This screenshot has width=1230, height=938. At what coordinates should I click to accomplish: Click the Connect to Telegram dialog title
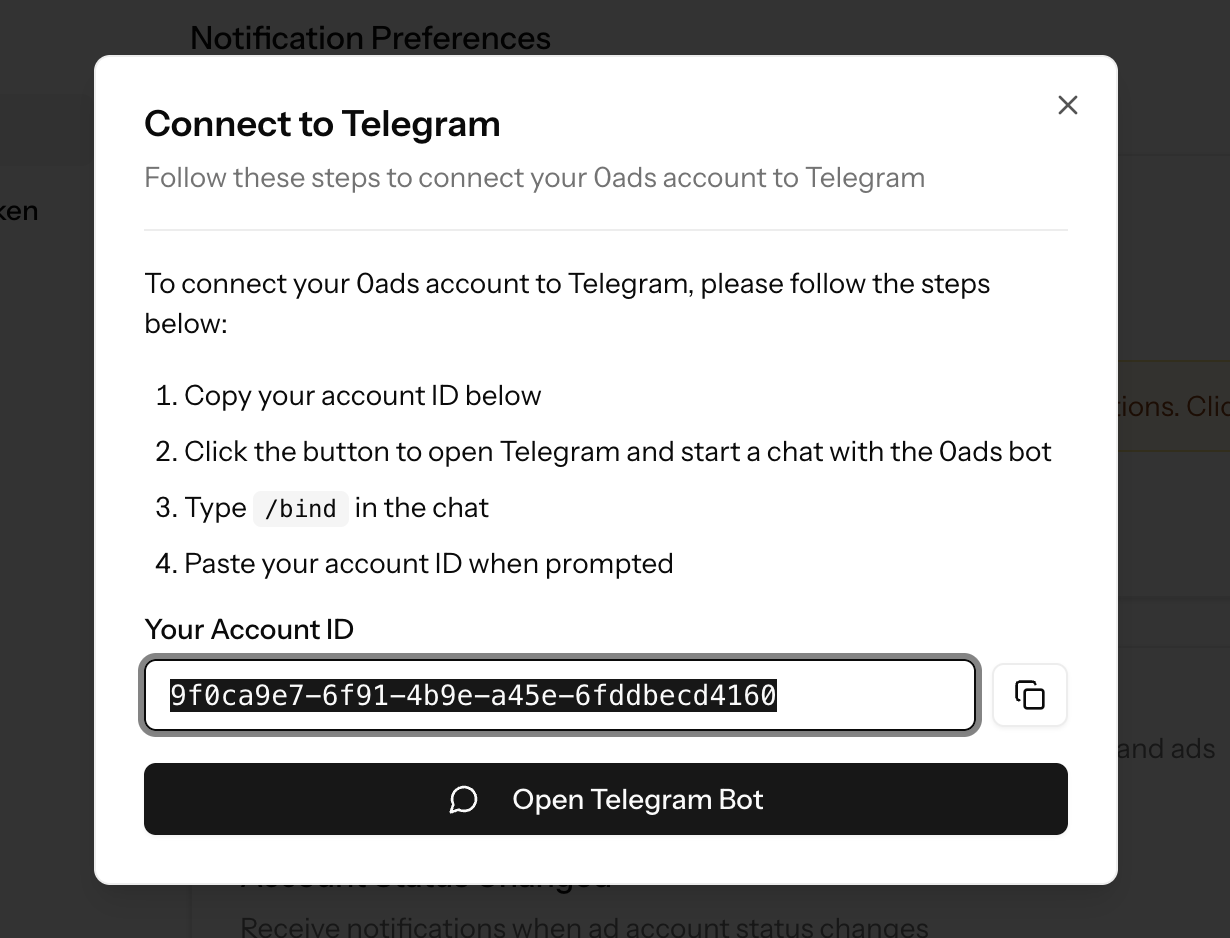[x=322, y=123]
